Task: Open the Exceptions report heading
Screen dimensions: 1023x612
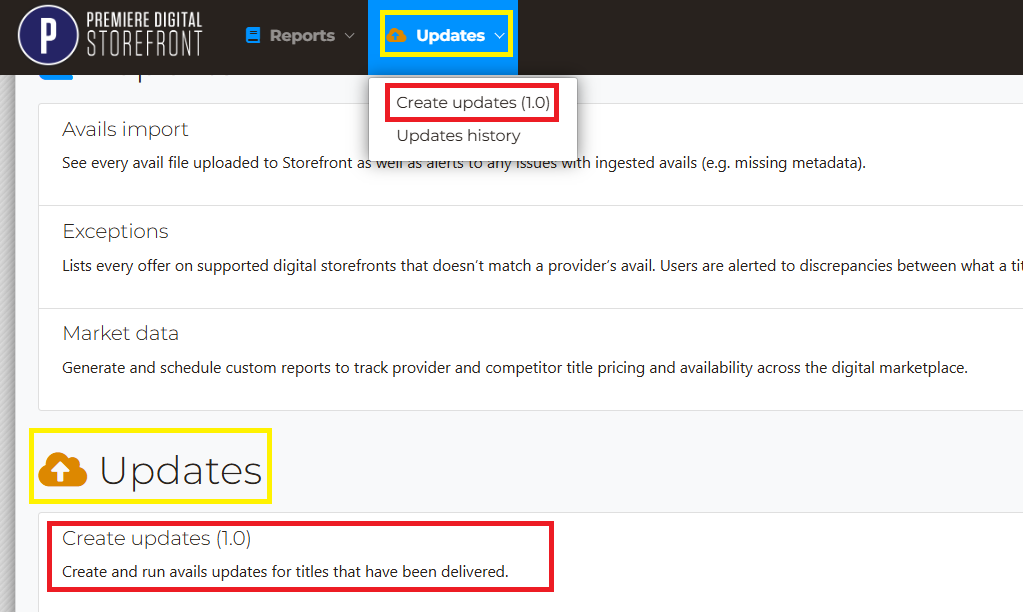Action: click(115, 231)
